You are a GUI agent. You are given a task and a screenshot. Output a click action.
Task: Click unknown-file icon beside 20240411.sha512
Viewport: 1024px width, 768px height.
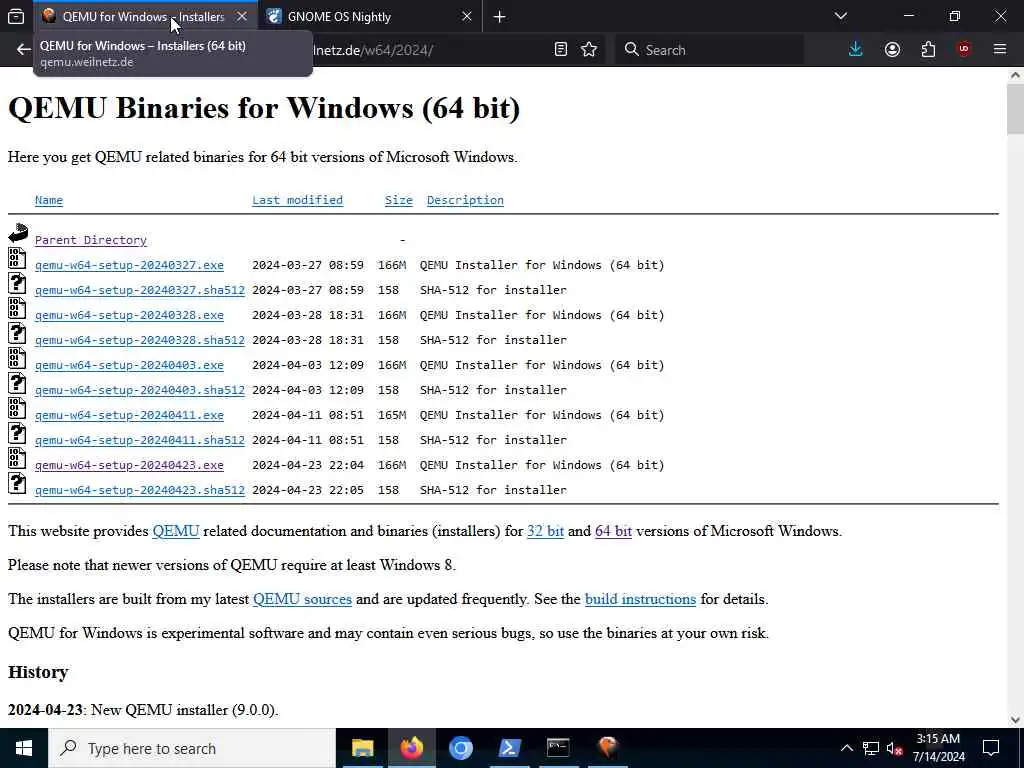17,433
